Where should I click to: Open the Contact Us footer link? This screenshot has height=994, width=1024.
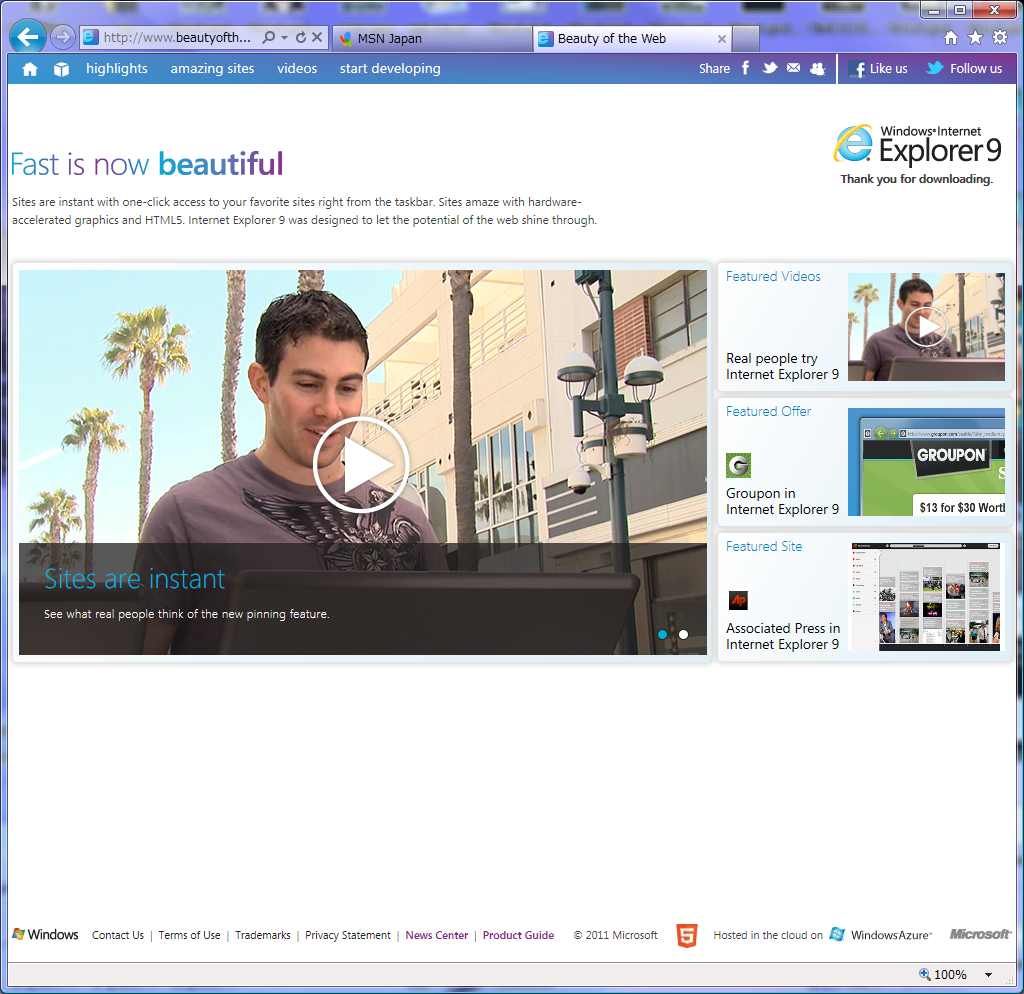[x=118, y=935]
